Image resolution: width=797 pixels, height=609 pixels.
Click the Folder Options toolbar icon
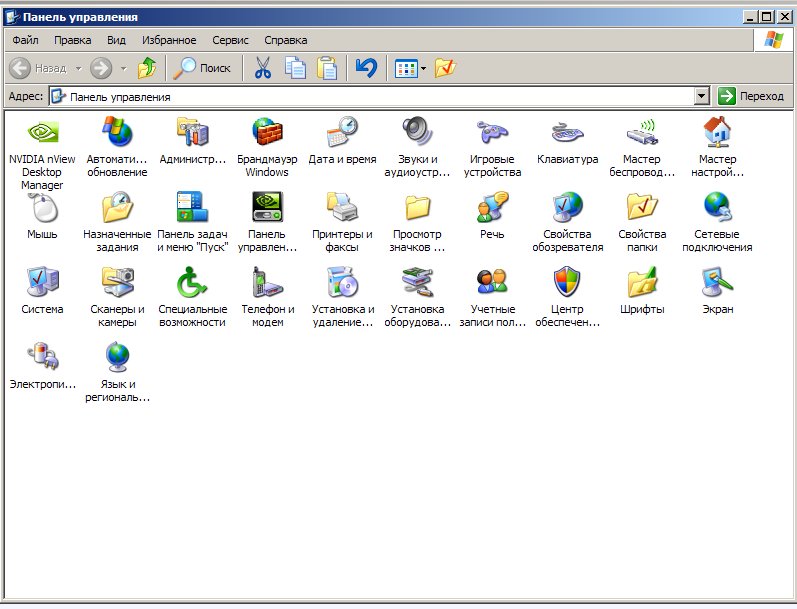click(445, 68)
